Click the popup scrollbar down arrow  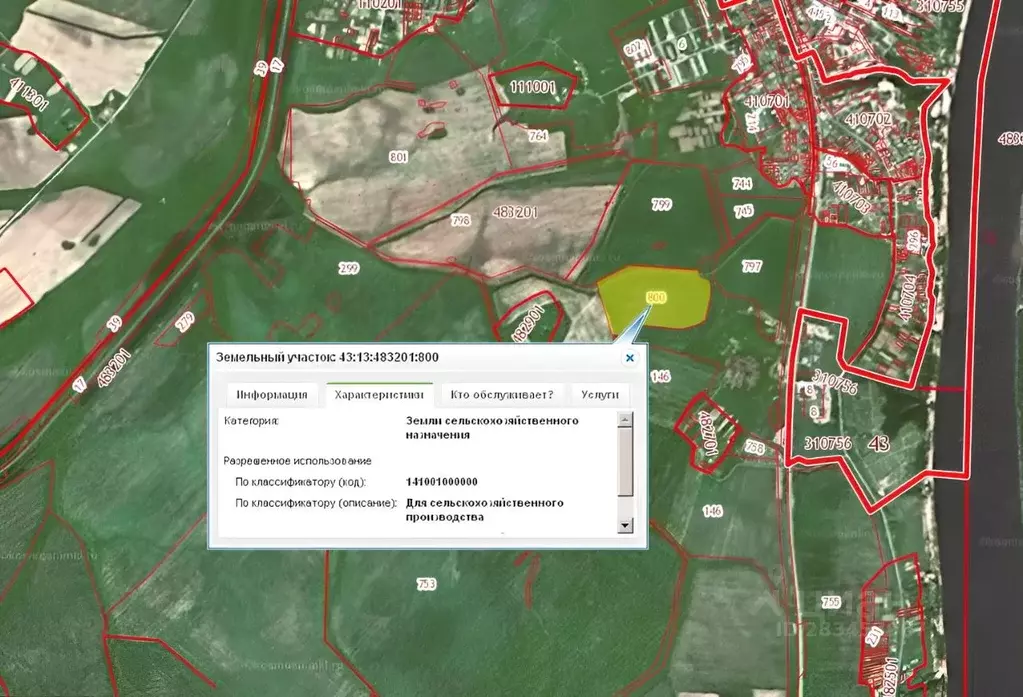point(625,525)
